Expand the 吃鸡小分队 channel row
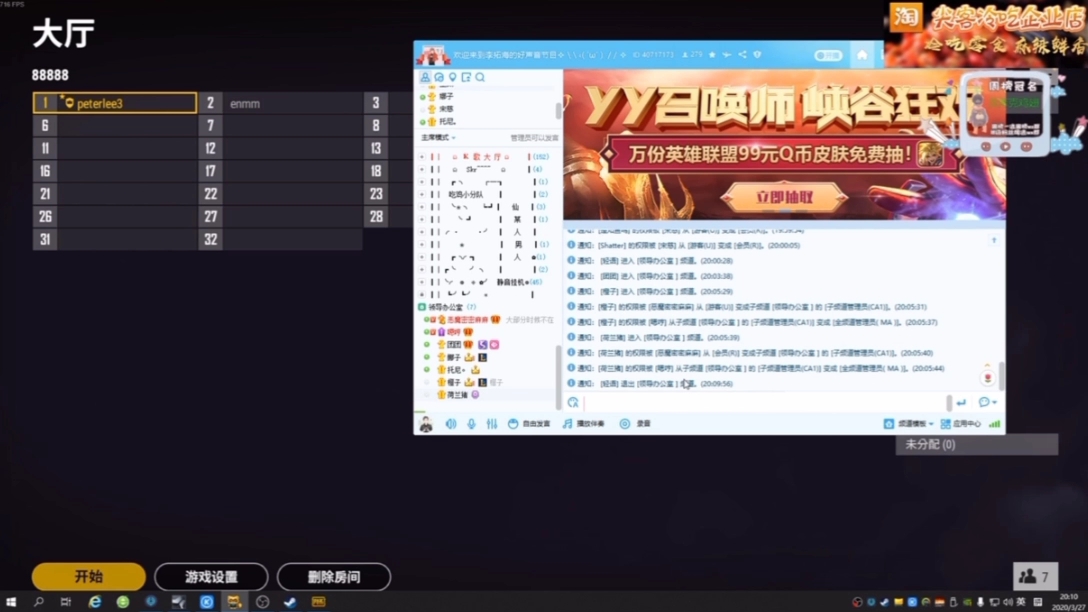 tap(422, 194)
